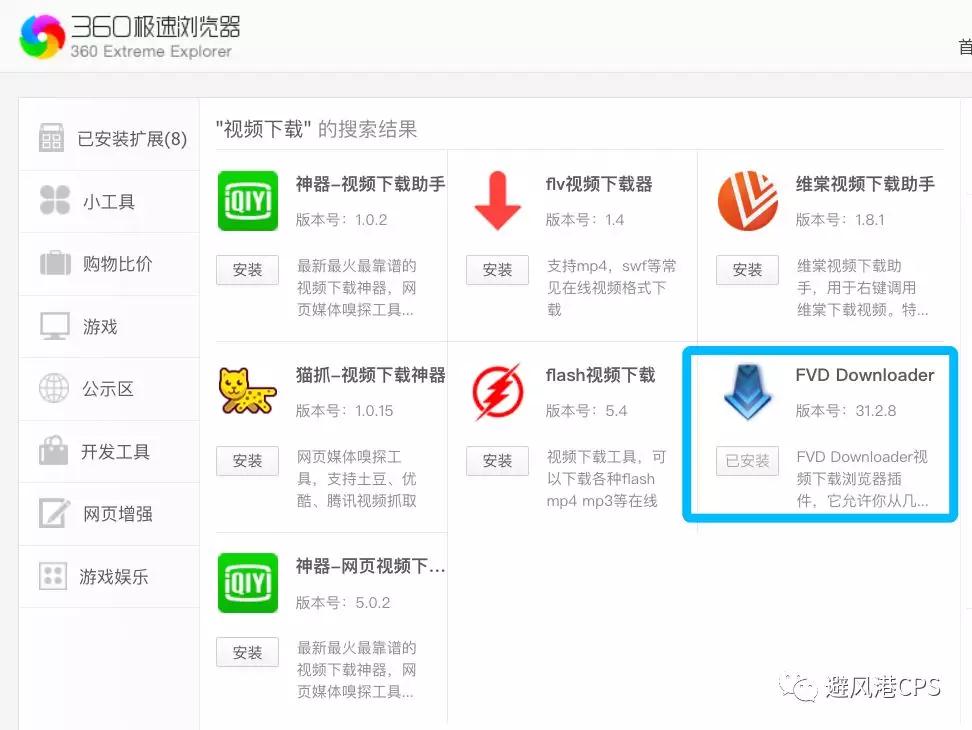Open the FVD Downloader title link
Image resolution: width=972 pixels, height=730 pixels.
click(x=865, y=375)
